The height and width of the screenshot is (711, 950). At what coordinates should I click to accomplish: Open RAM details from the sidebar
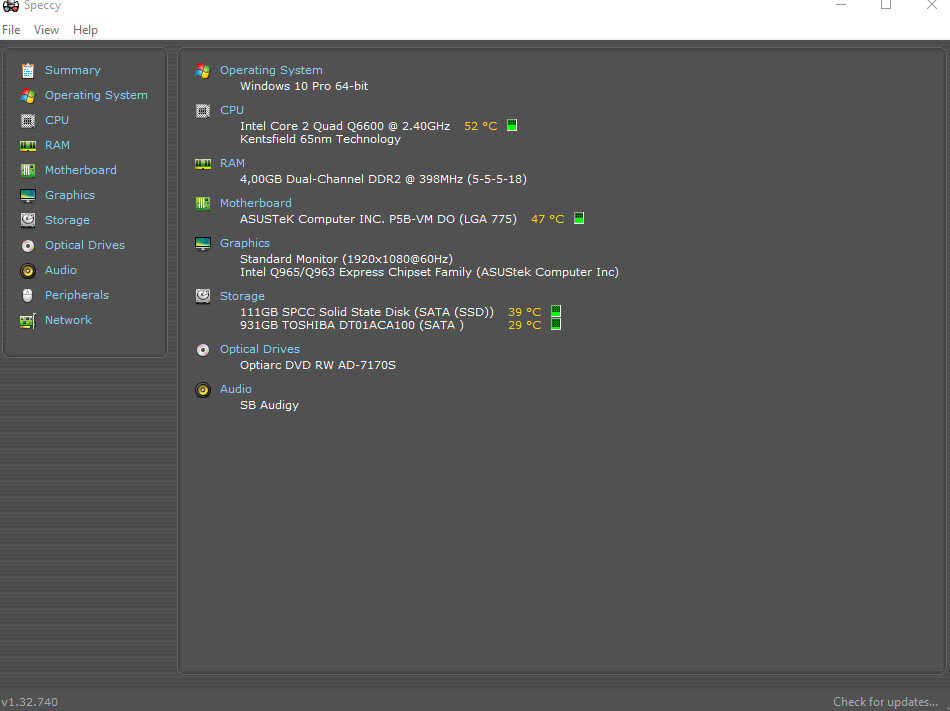(x=58, y=145)
